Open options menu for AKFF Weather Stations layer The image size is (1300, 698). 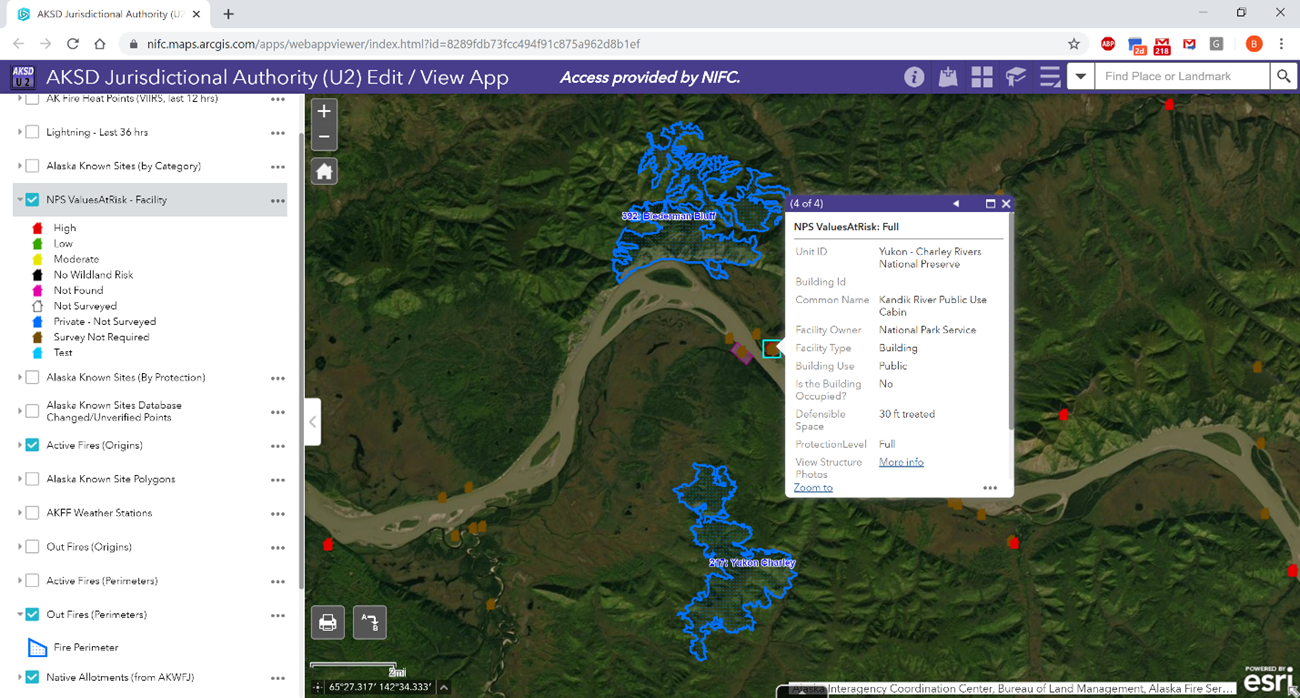277,513
